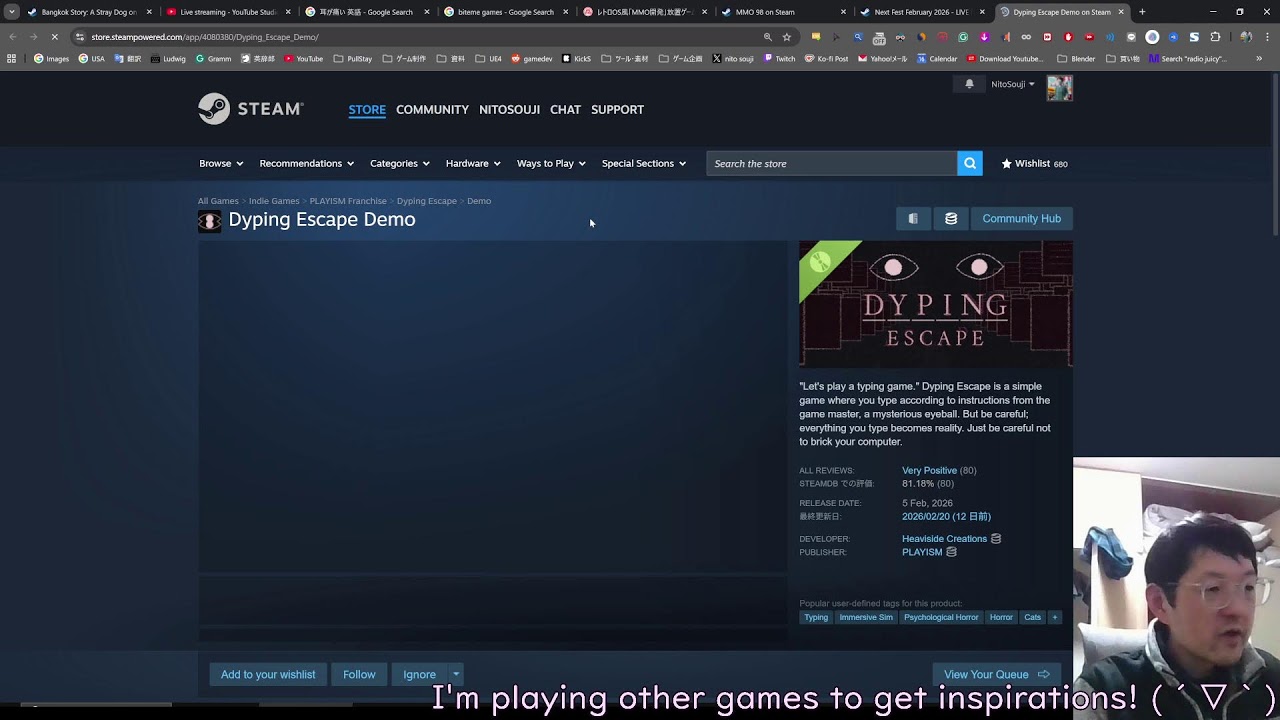Image resolution: width=1280 pixels, height=720 pixels.
Task: Click the Psychological Horror tag
Action: 941,617
